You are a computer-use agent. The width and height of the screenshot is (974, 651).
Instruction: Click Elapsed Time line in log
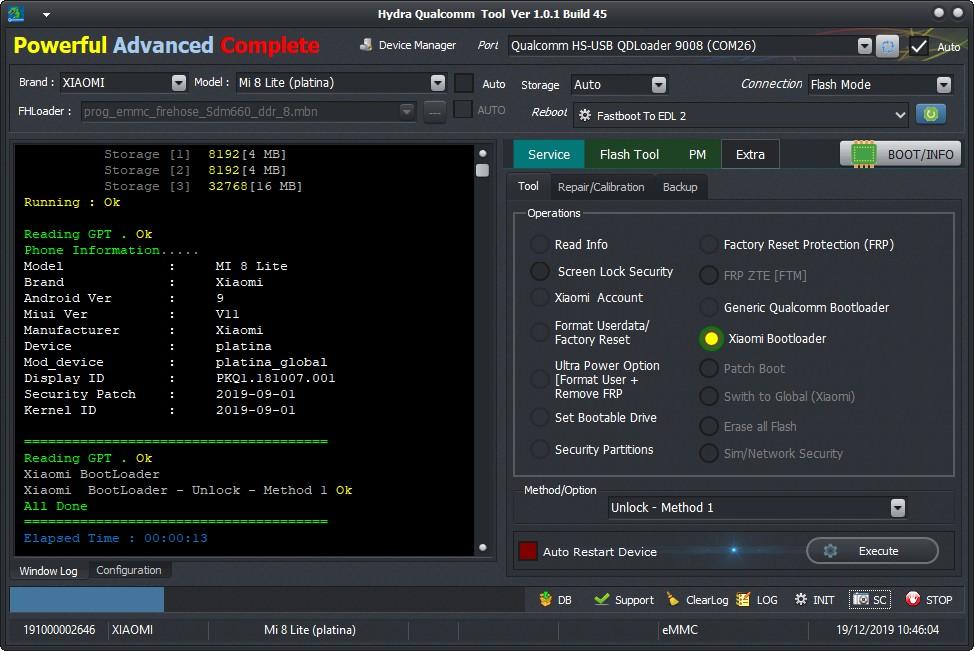pos(116,538)
